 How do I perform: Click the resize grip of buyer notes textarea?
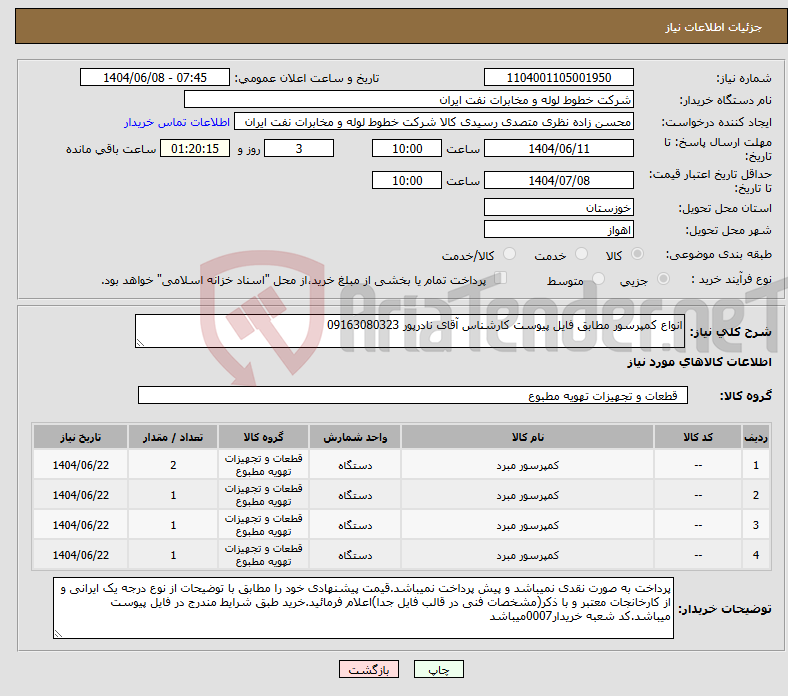coord(58,634)
